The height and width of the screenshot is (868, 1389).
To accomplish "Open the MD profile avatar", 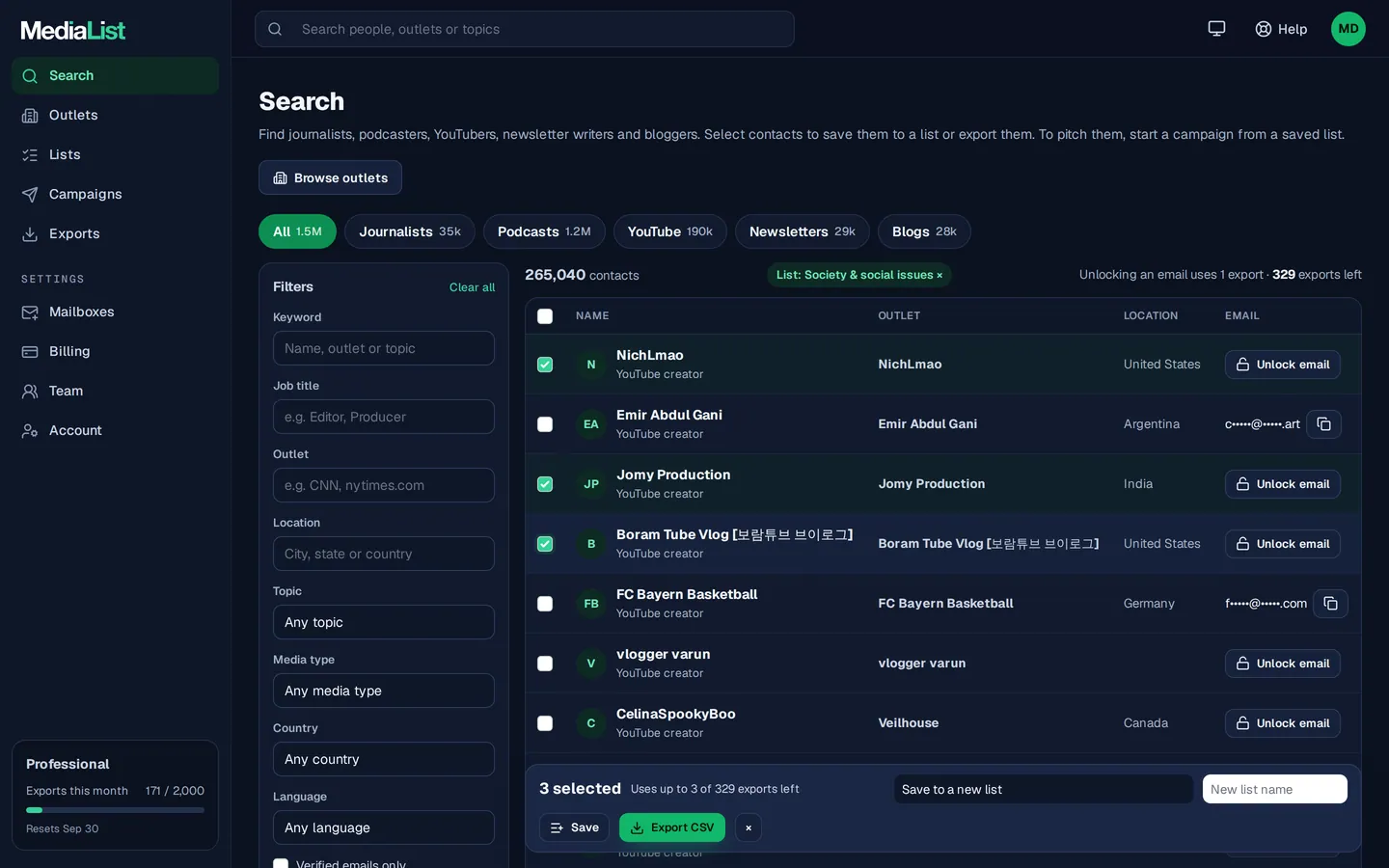I will [x=1348, y=29].
